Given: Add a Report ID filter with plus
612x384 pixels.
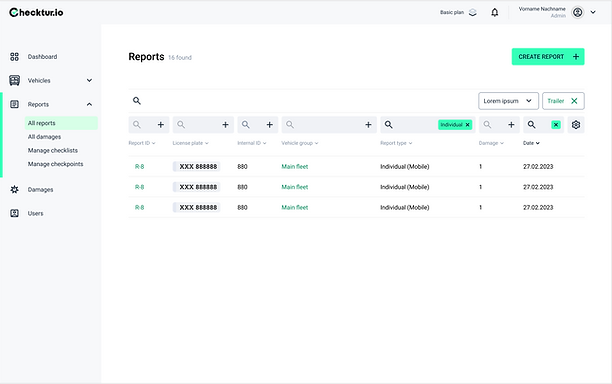Looking at the screenshot, I should click(x=160, y=124).
